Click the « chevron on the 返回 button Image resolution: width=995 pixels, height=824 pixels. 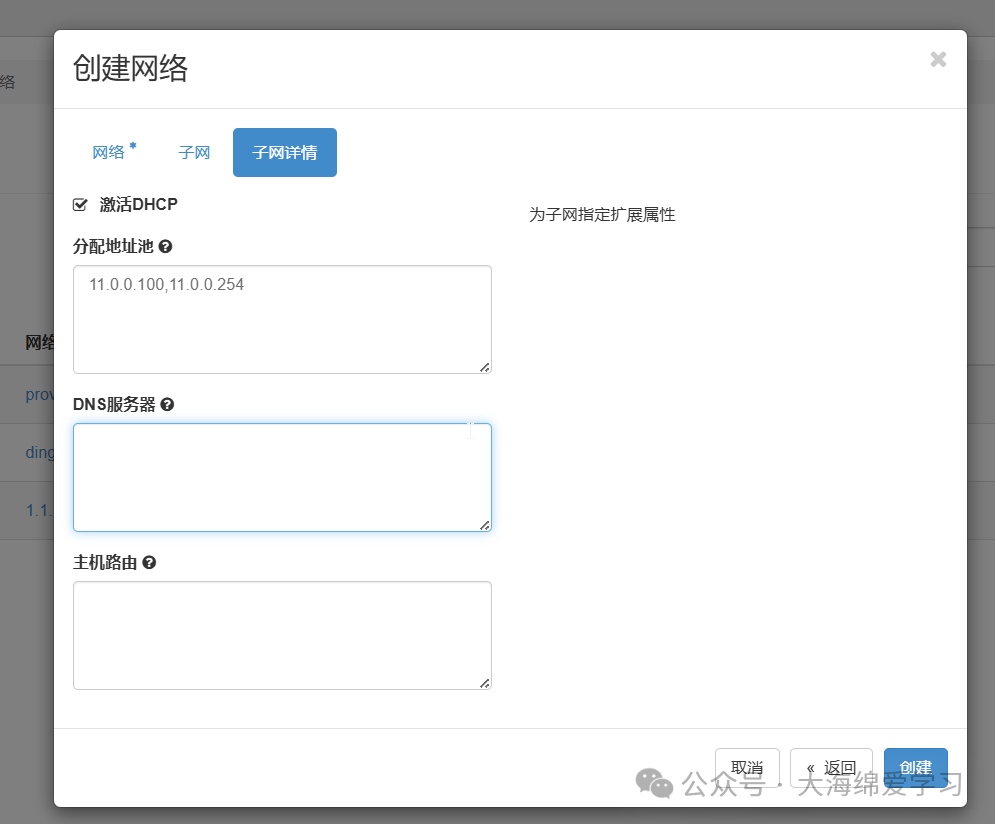(x=812, y=767)
